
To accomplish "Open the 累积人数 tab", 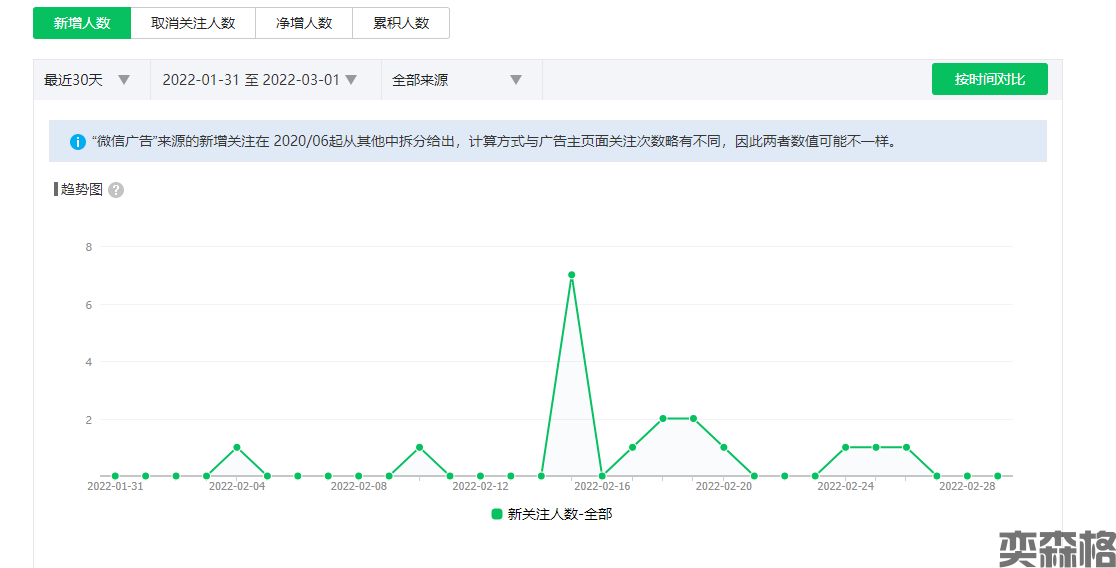I will point(401,23).
